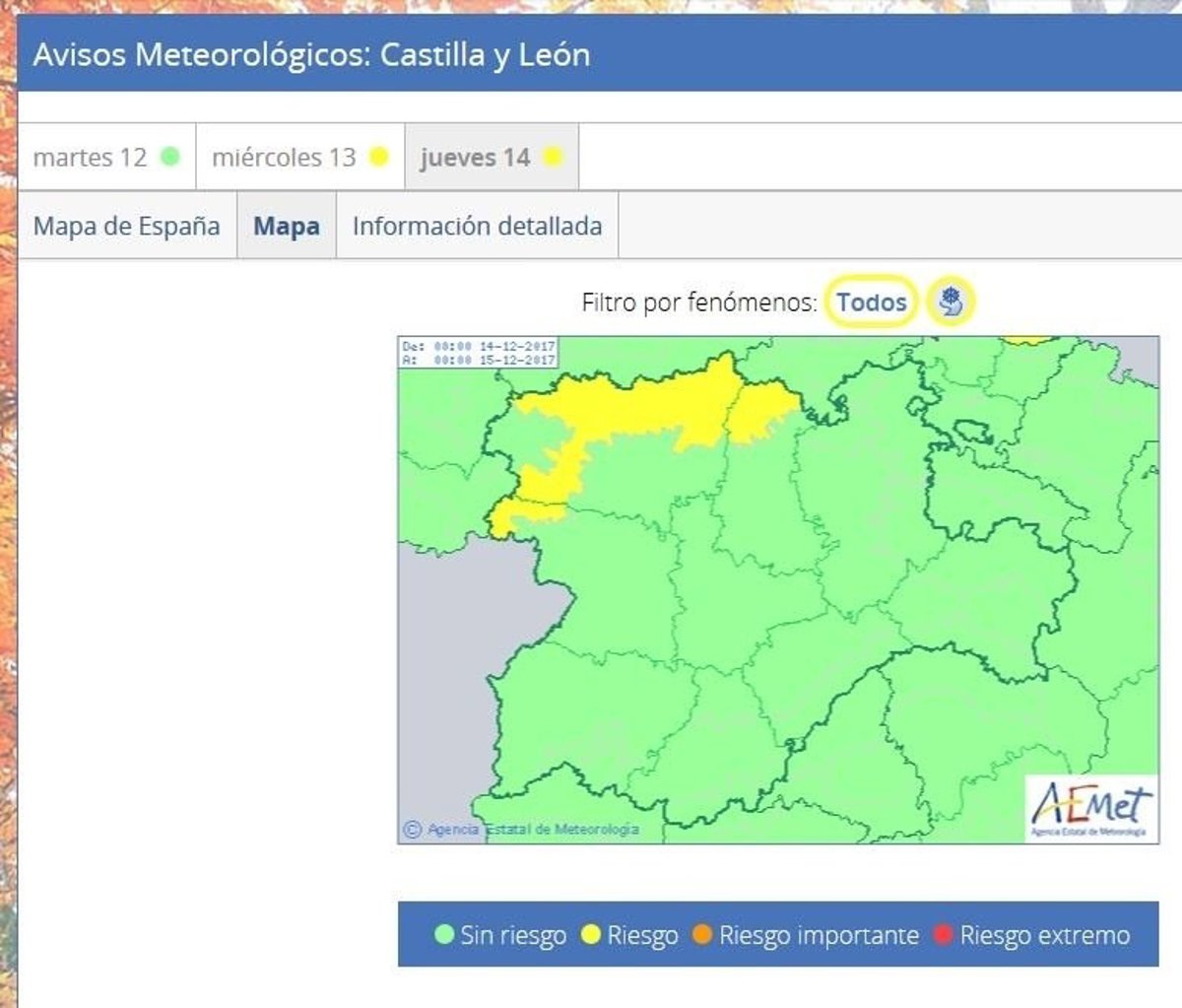Click the green status dot beside martes 12
Screen dimensions: 1182x1008
[170, 157]
